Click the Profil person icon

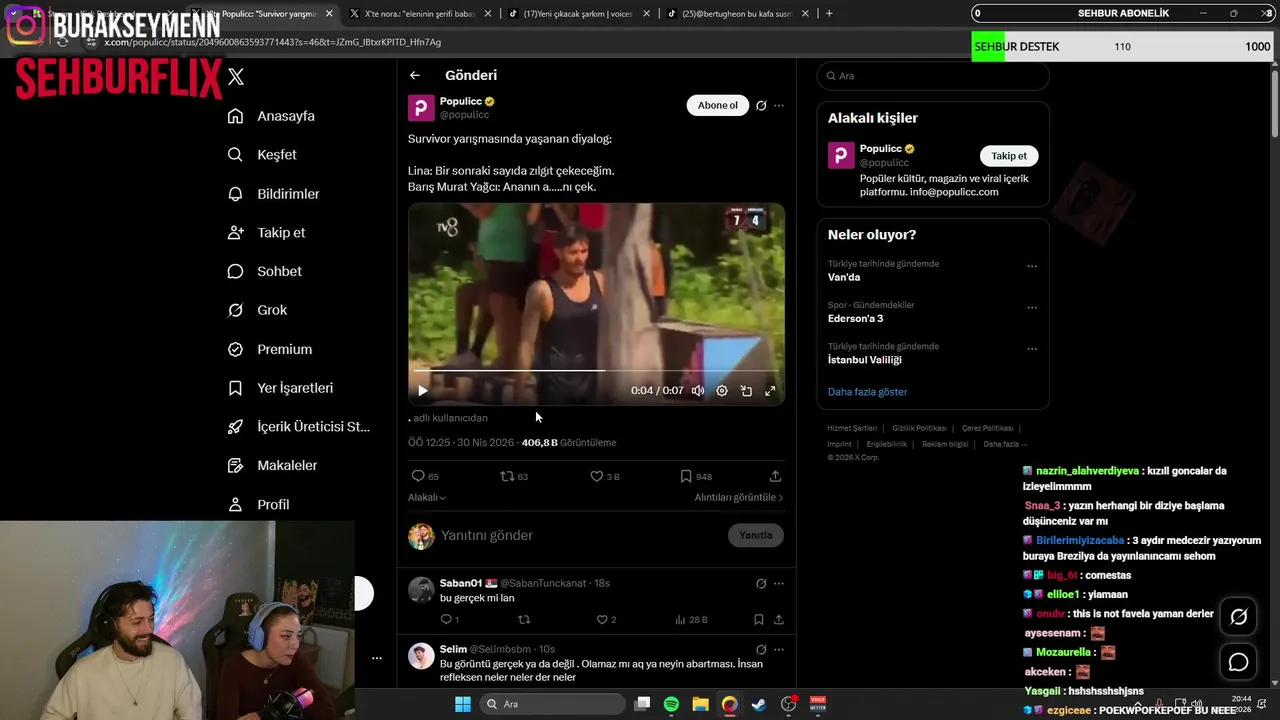click(235, 505)
